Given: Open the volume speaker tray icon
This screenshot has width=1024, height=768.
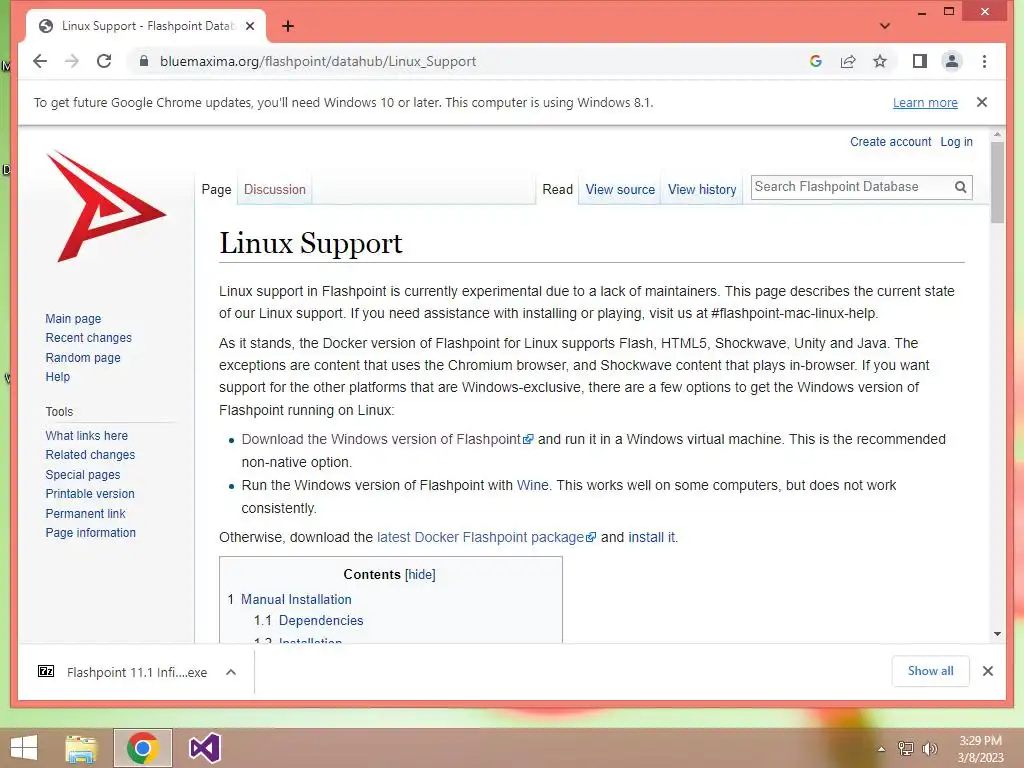Looking at the screenshot, I should [930, 748].
